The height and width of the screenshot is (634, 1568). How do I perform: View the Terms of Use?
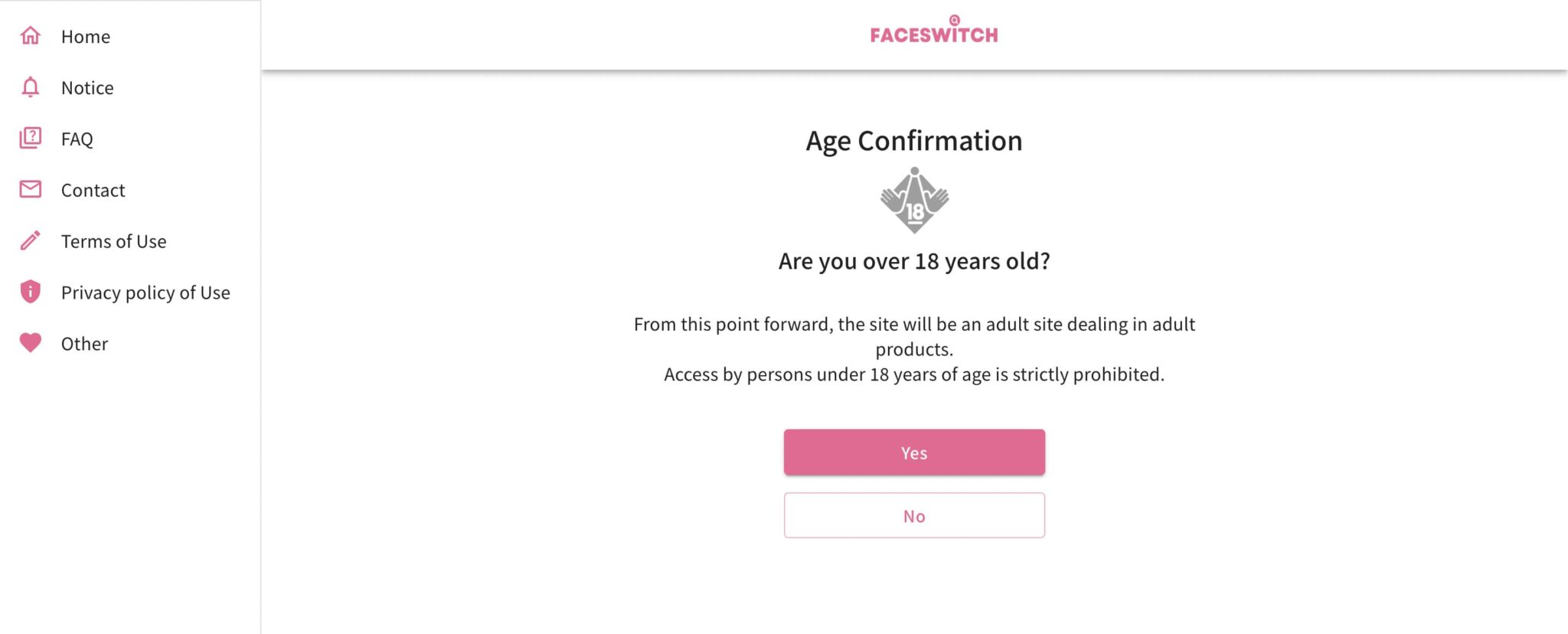tap(113, 241)
